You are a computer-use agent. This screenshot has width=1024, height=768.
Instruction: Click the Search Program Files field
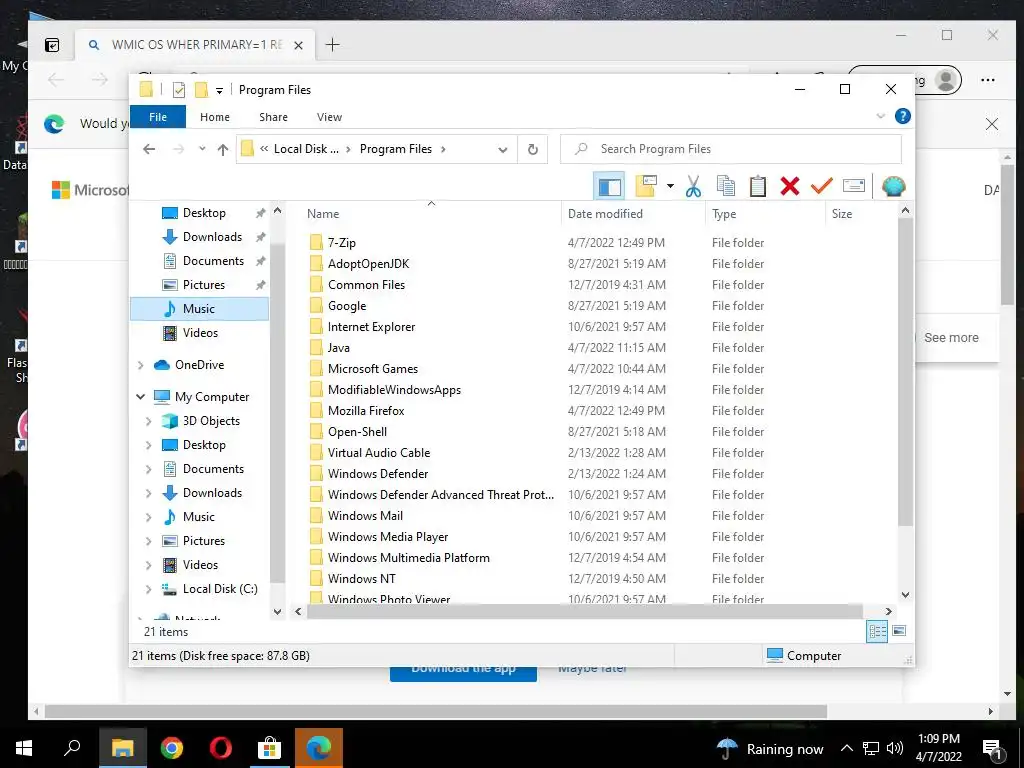pos(731,149)
